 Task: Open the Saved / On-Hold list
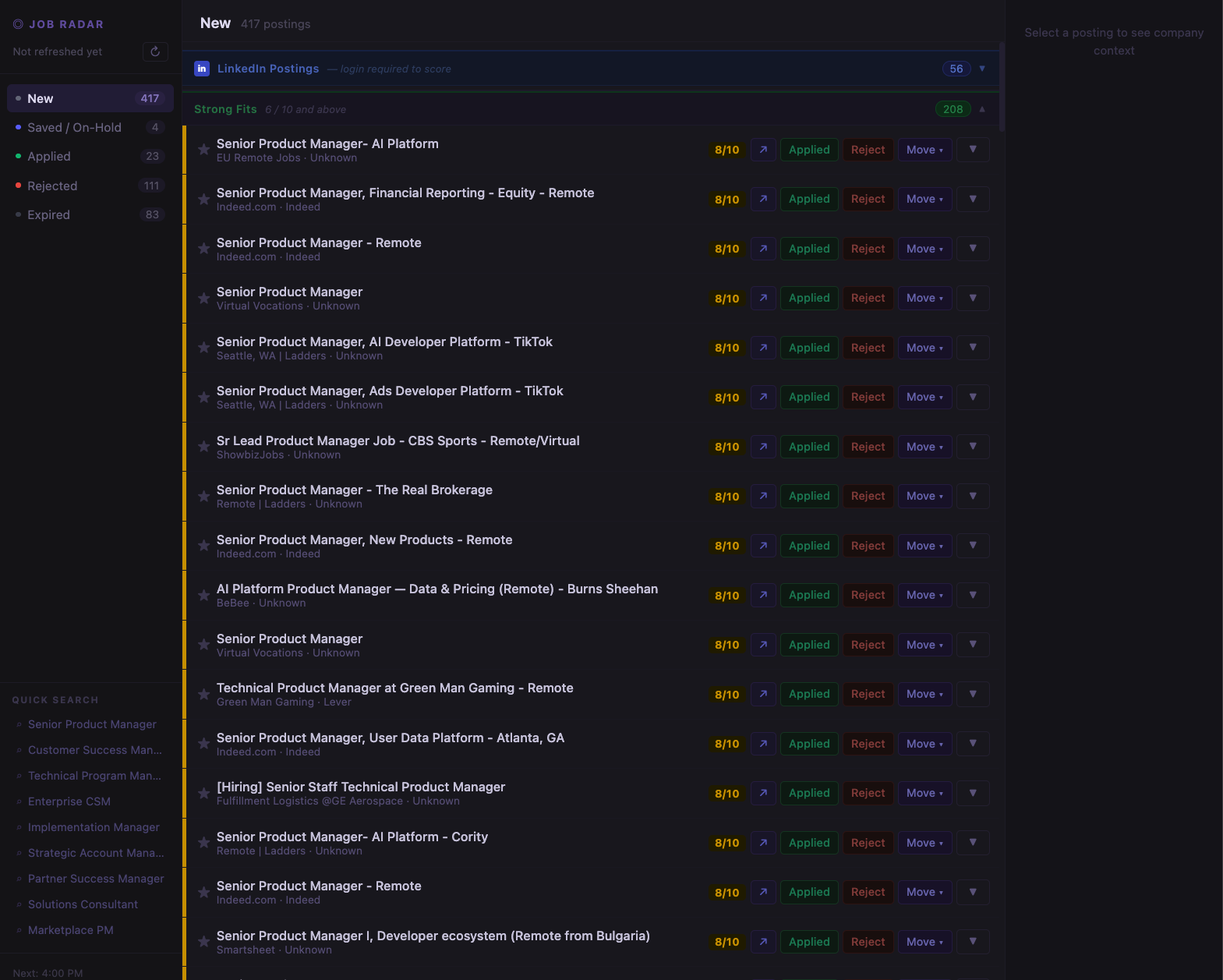point(90,127)
